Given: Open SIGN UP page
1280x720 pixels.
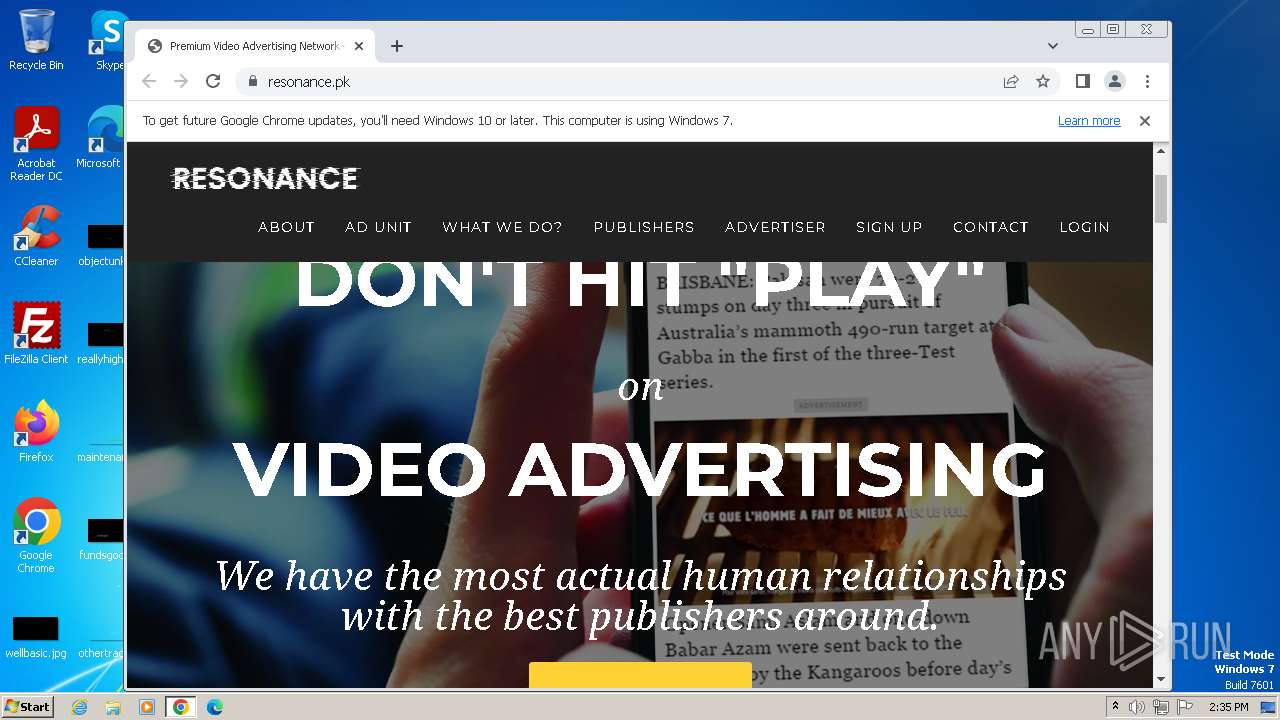Looking at the screenshot, I should click(x=890, y=227).
